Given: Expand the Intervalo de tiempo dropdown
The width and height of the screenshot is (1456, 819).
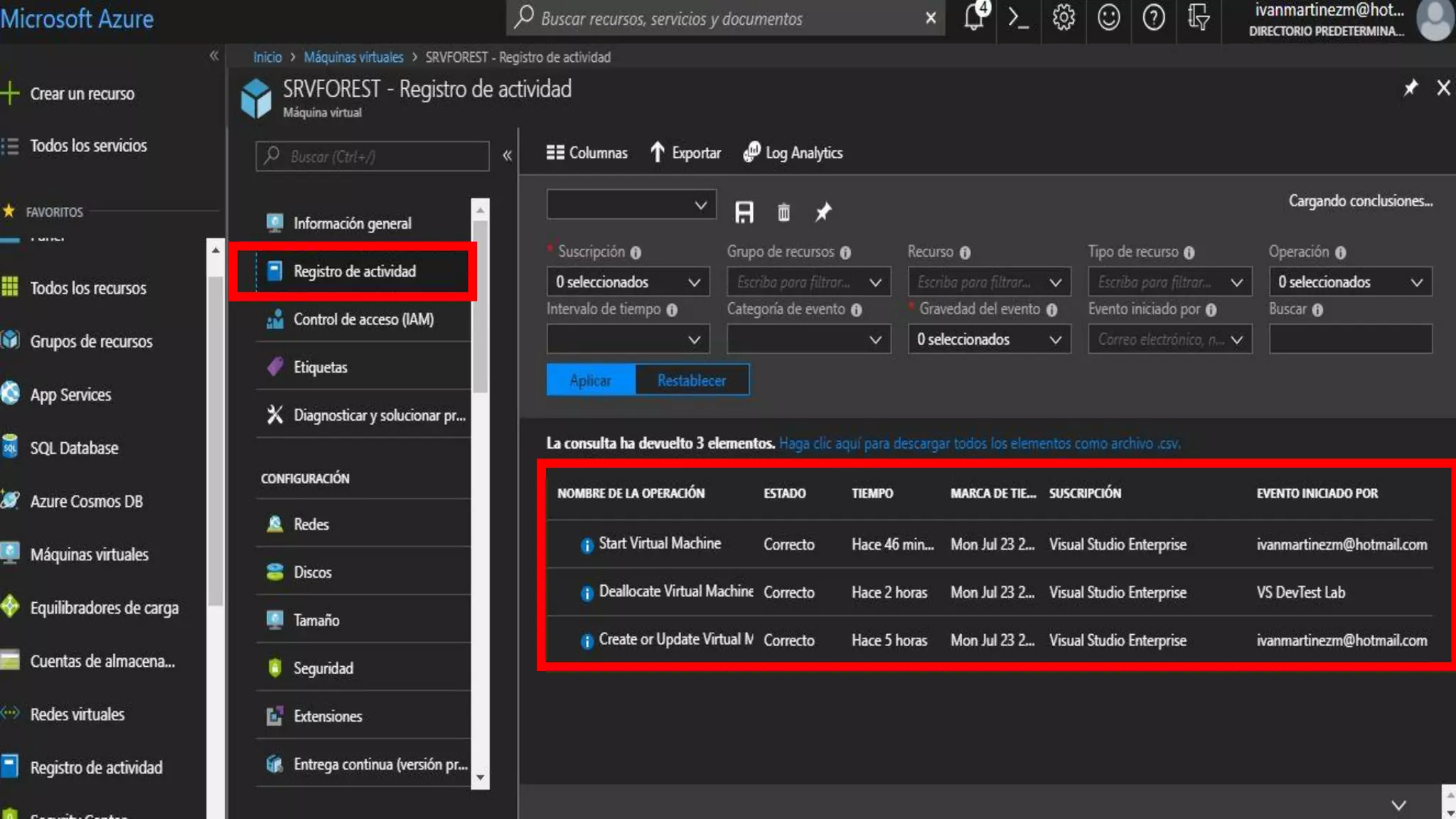Looking at the screenshot, I should 628,340.
